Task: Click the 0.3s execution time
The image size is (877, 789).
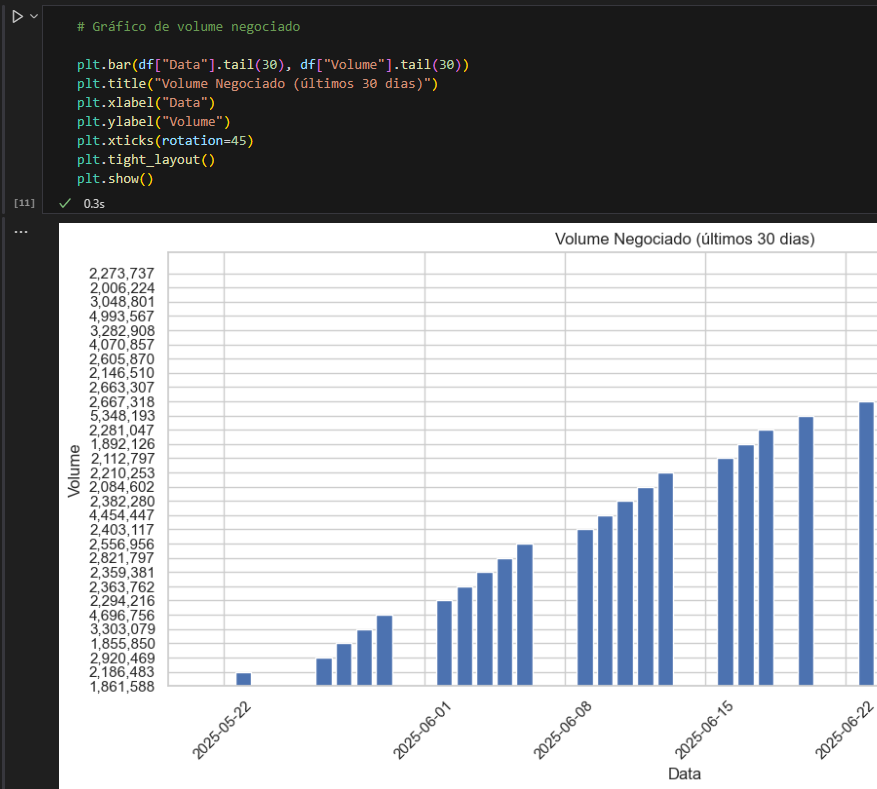Action: click(94, 204)
